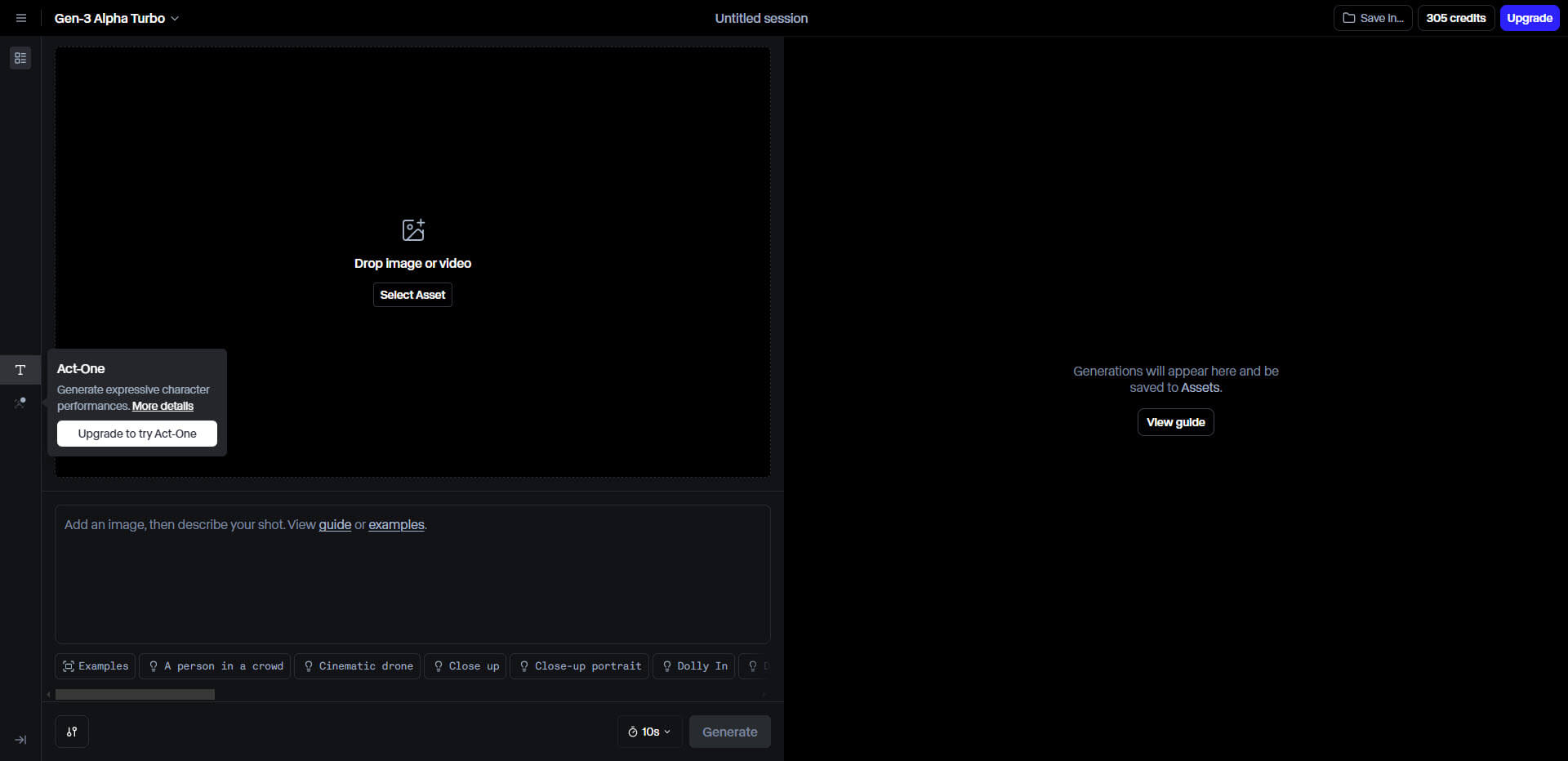Select the Act-One mode icon

20,403
